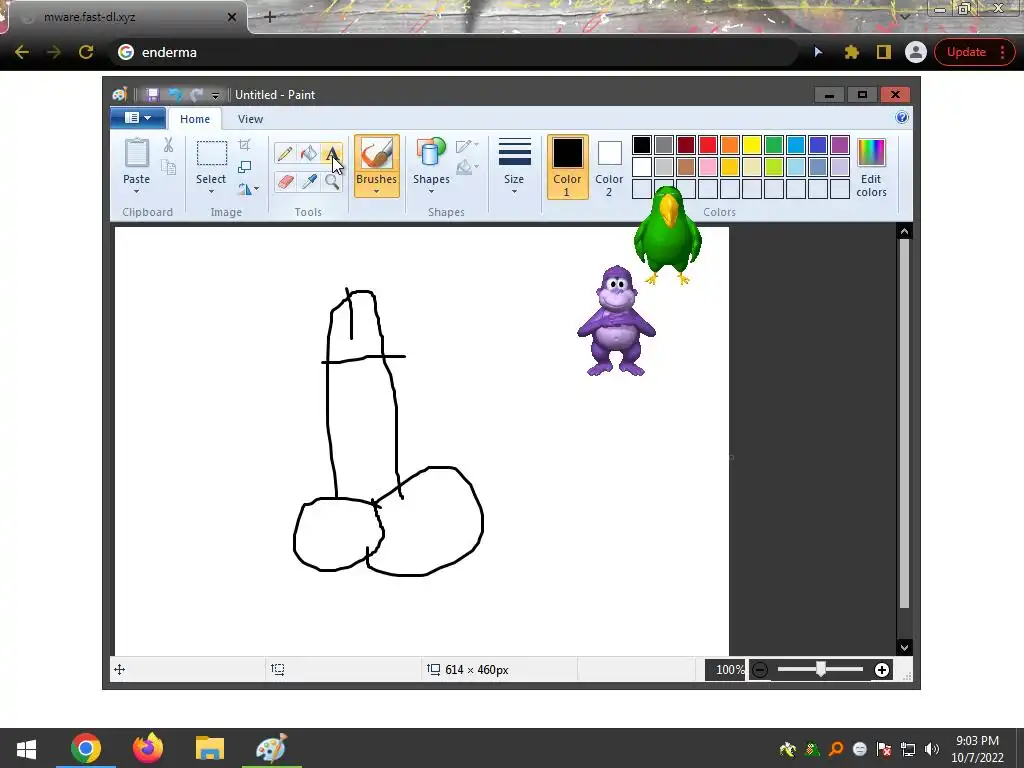Screen dimensions: 1024x768
Task: Close the mware.fast-dl.xyz tab
Action: coord(231,17)
